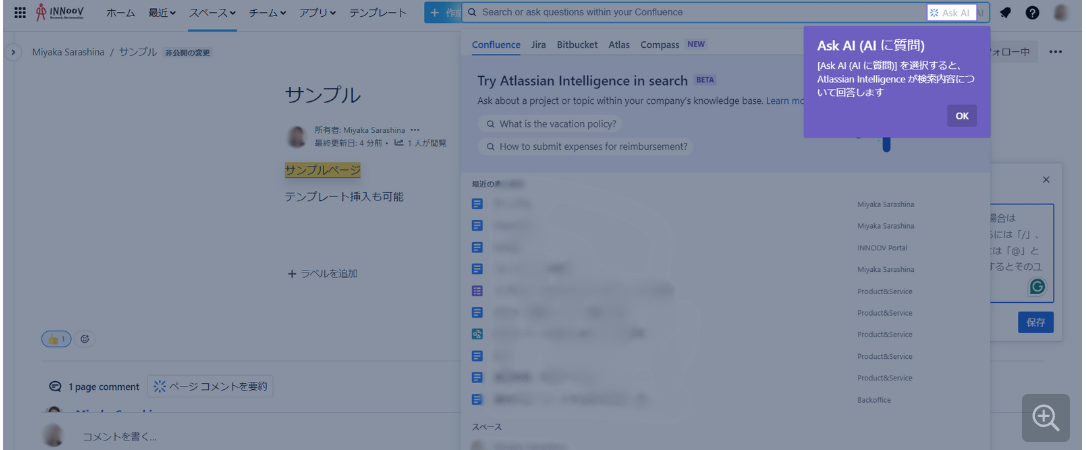This screenshot has height=450, width=1086.
Task: Click the page author avatar photo
Action: coord(297,136)
